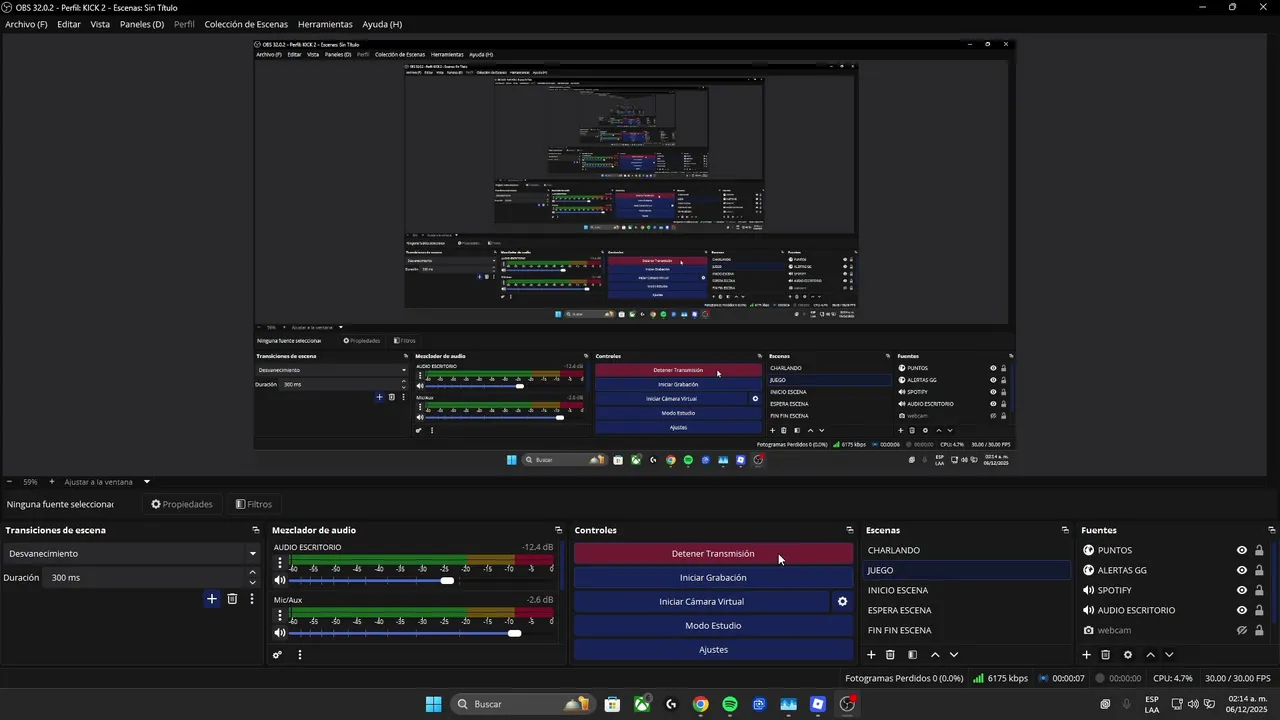Image resolution: width=1280 pixels, height=720 pixels.
Task: Click Iniciar Cámara Virtual button
Action: tap(701, 602)
